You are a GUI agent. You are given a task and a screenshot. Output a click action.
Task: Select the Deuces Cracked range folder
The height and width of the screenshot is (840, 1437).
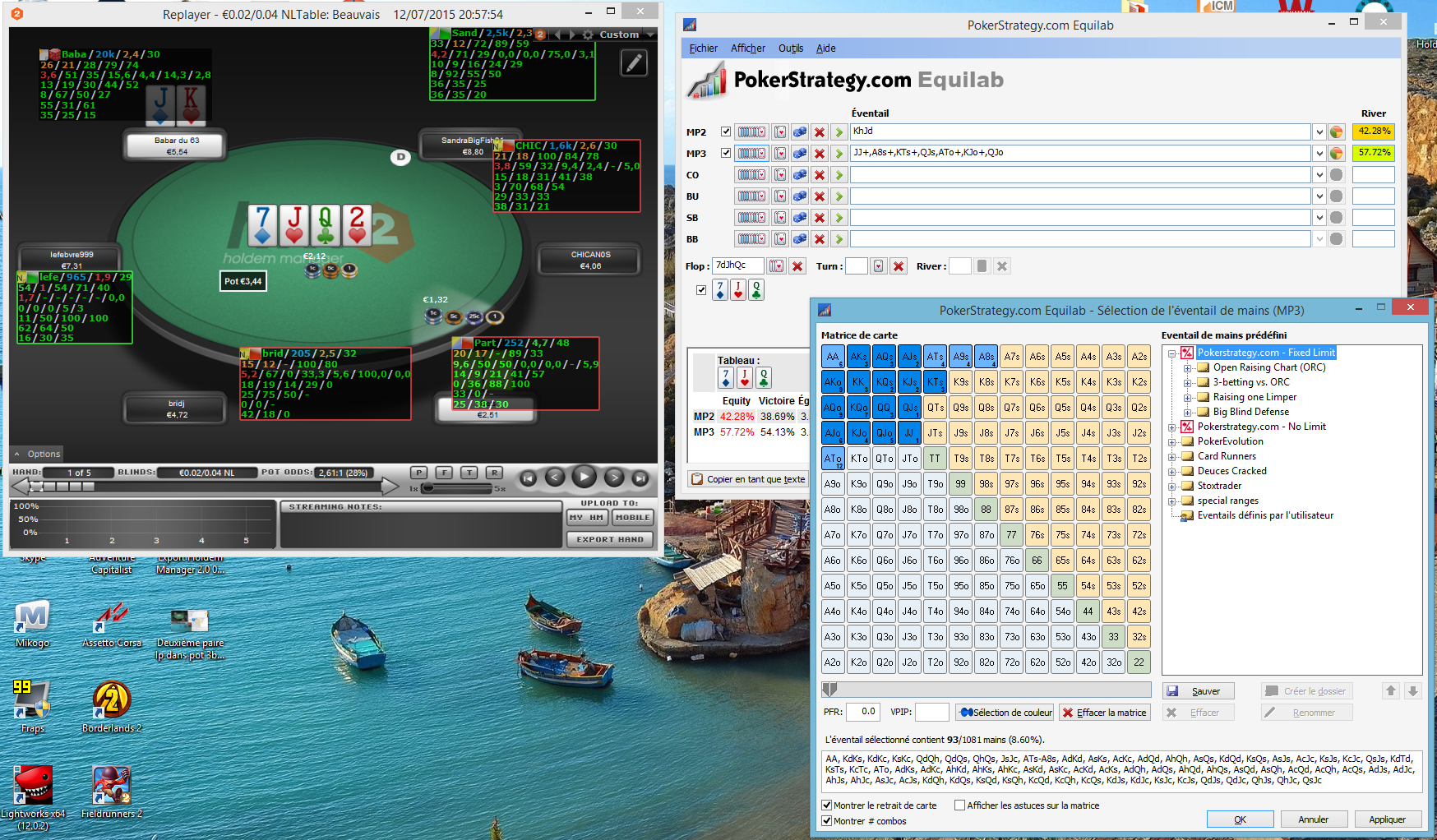tap(1231, 471)
